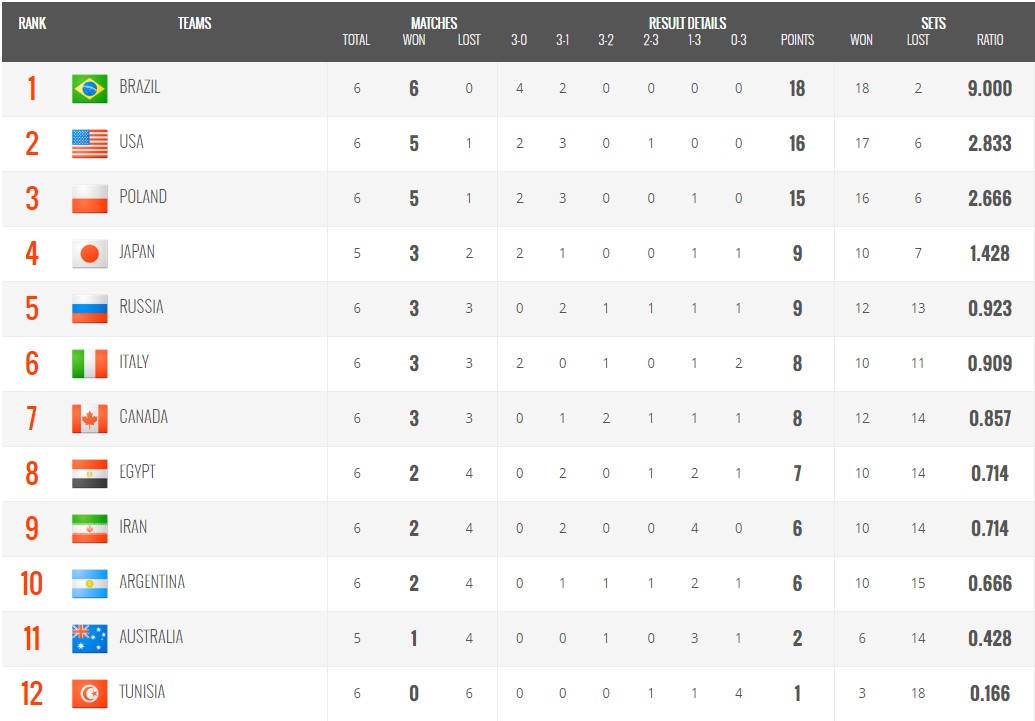Viewport: 1035px width, 721px height.
Task: Click the Brazil flag icon
Action: [90, 89]
